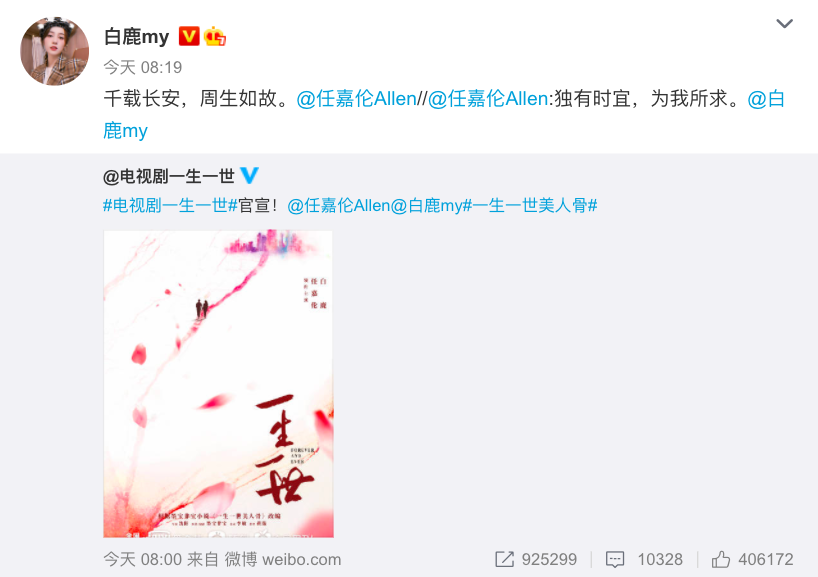This screenshot has width=818, height=577.
Task: Open @电视剧一生一世 reposted account name
Action: (169, 176)
